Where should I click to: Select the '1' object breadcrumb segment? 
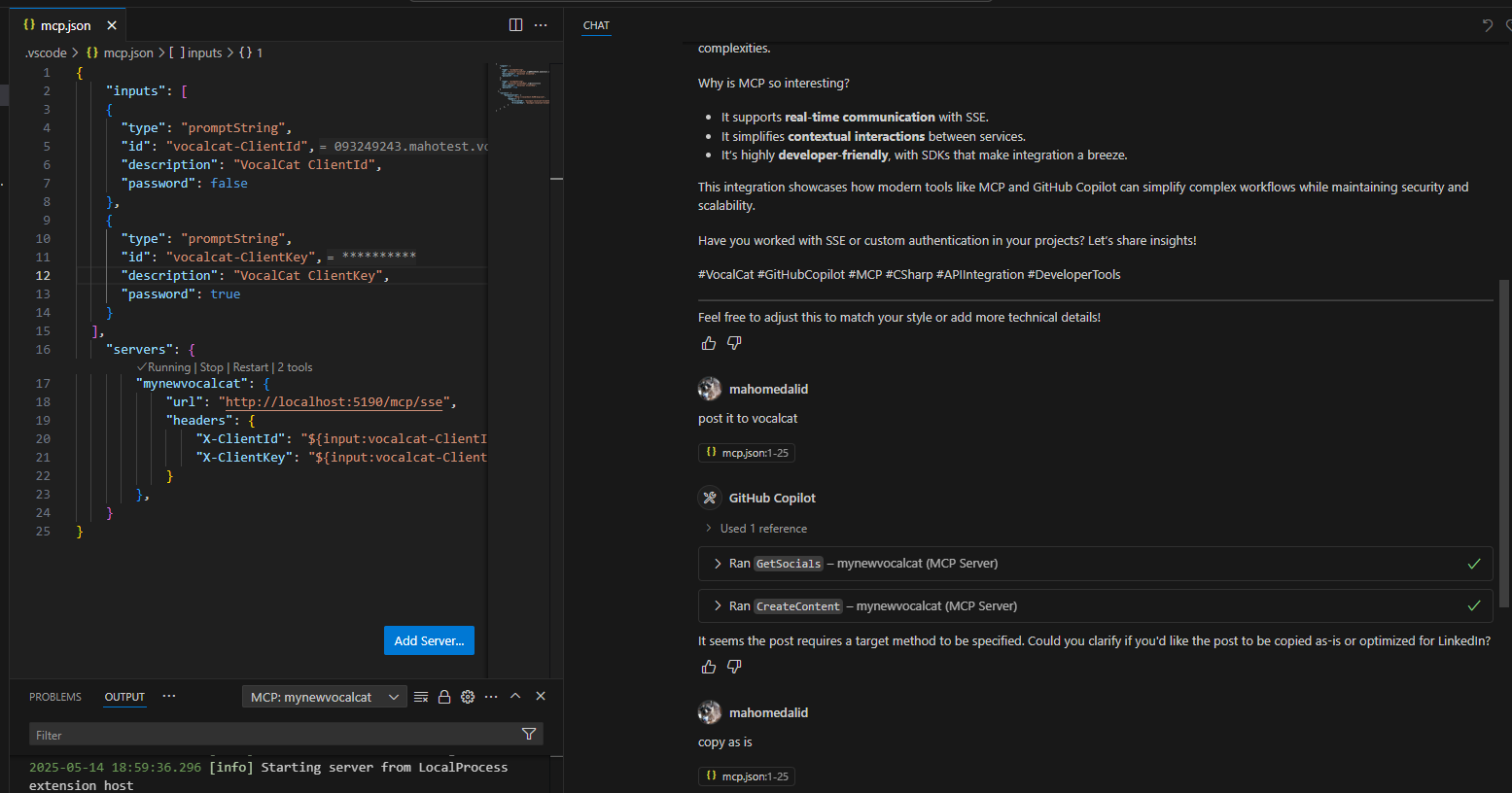click(251, 53)
